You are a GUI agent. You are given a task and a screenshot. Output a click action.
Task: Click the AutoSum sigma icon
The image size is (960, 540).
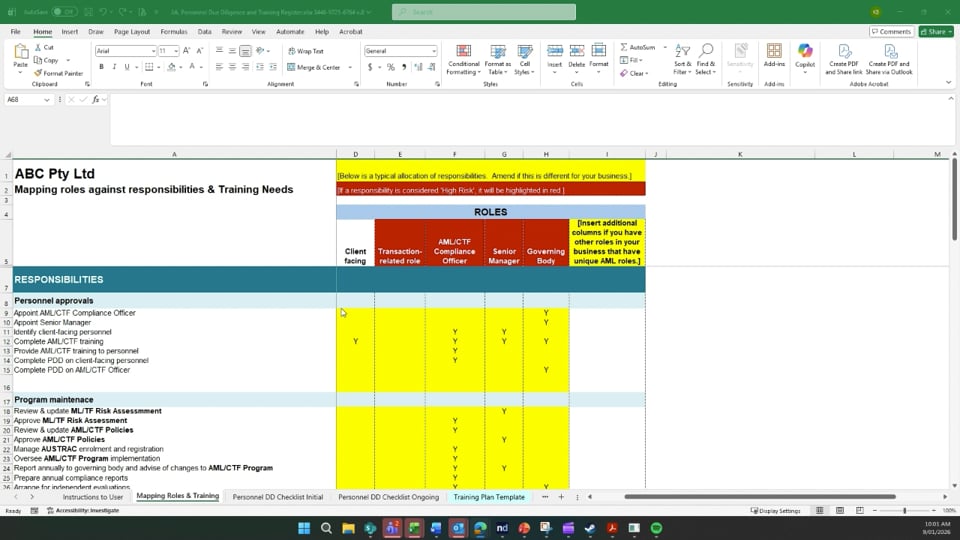coord(623,47)
